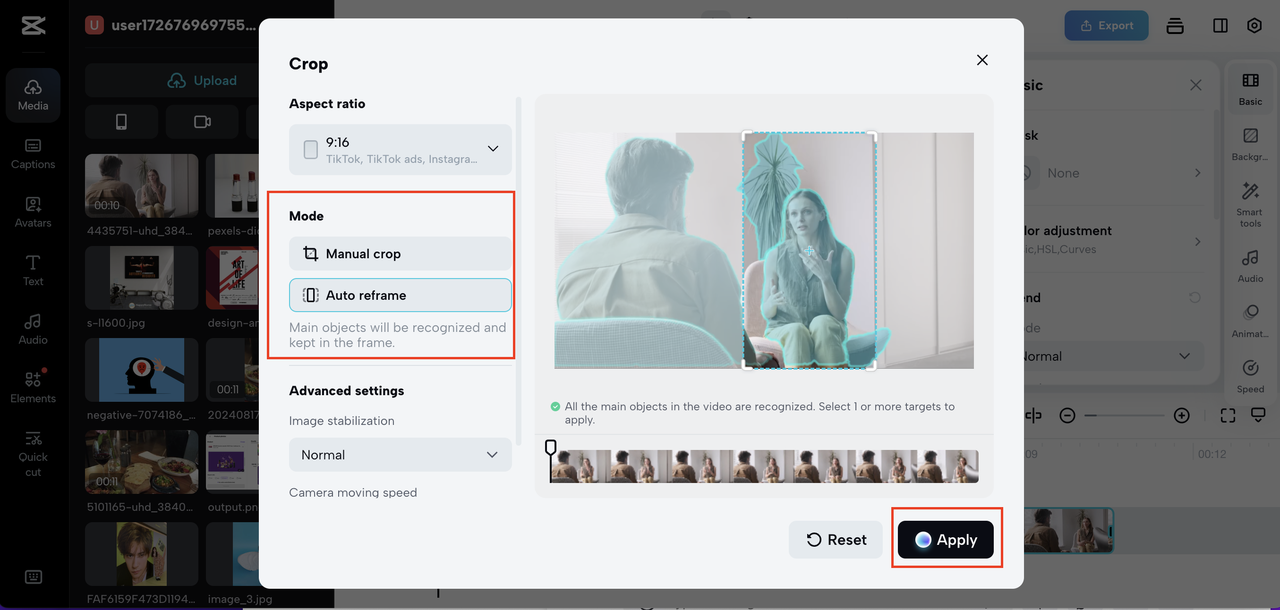Click the user workspace avatar icon

94,25
